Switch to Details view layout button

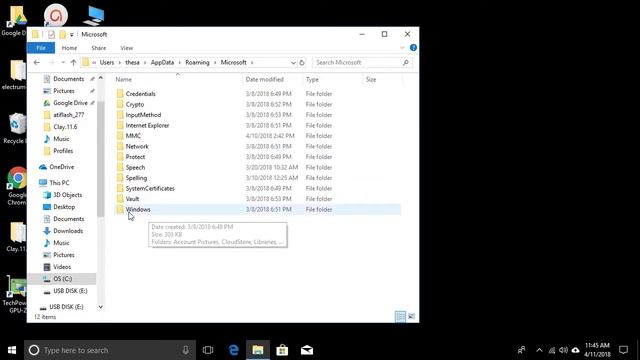click(x=400, y=316)
